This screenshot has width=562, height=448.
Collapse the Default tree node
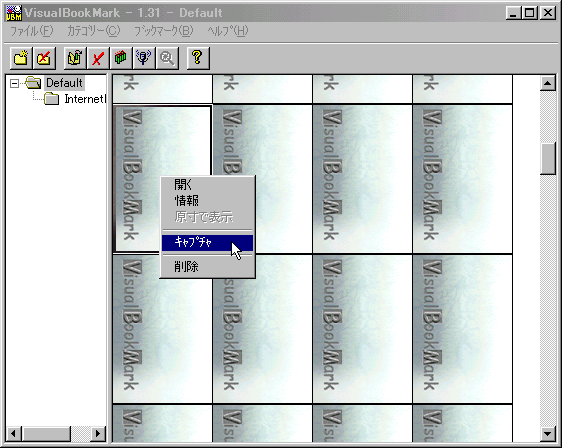(x=14, y=84)
